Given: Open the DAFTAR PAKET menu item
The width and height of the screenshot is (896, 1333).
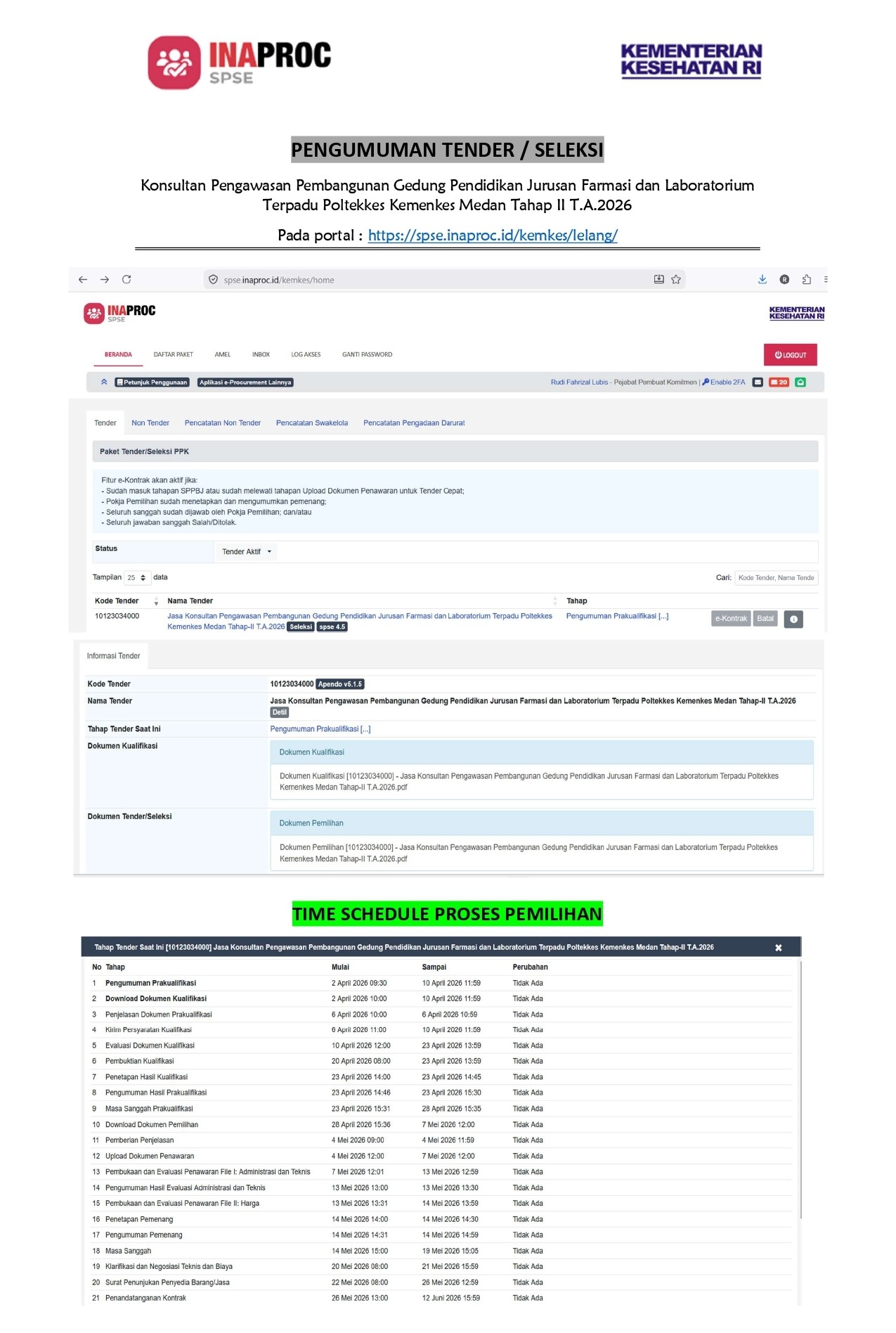Looking at the screenshot, I should tap(173, 355).
